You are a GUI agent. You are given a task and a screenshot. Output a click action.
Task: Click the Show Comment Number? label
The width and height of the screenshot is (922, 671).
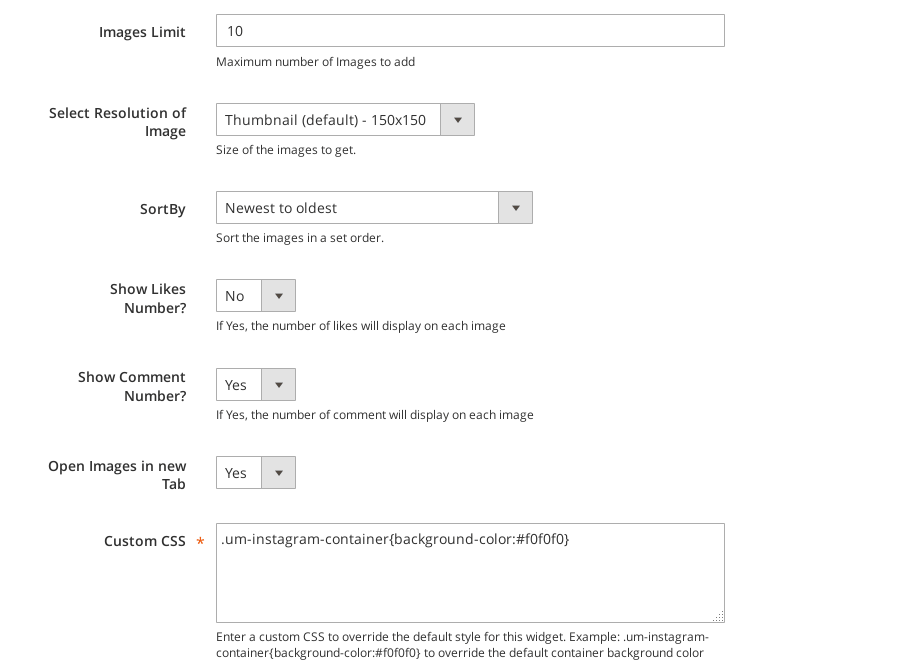point(132,386)
